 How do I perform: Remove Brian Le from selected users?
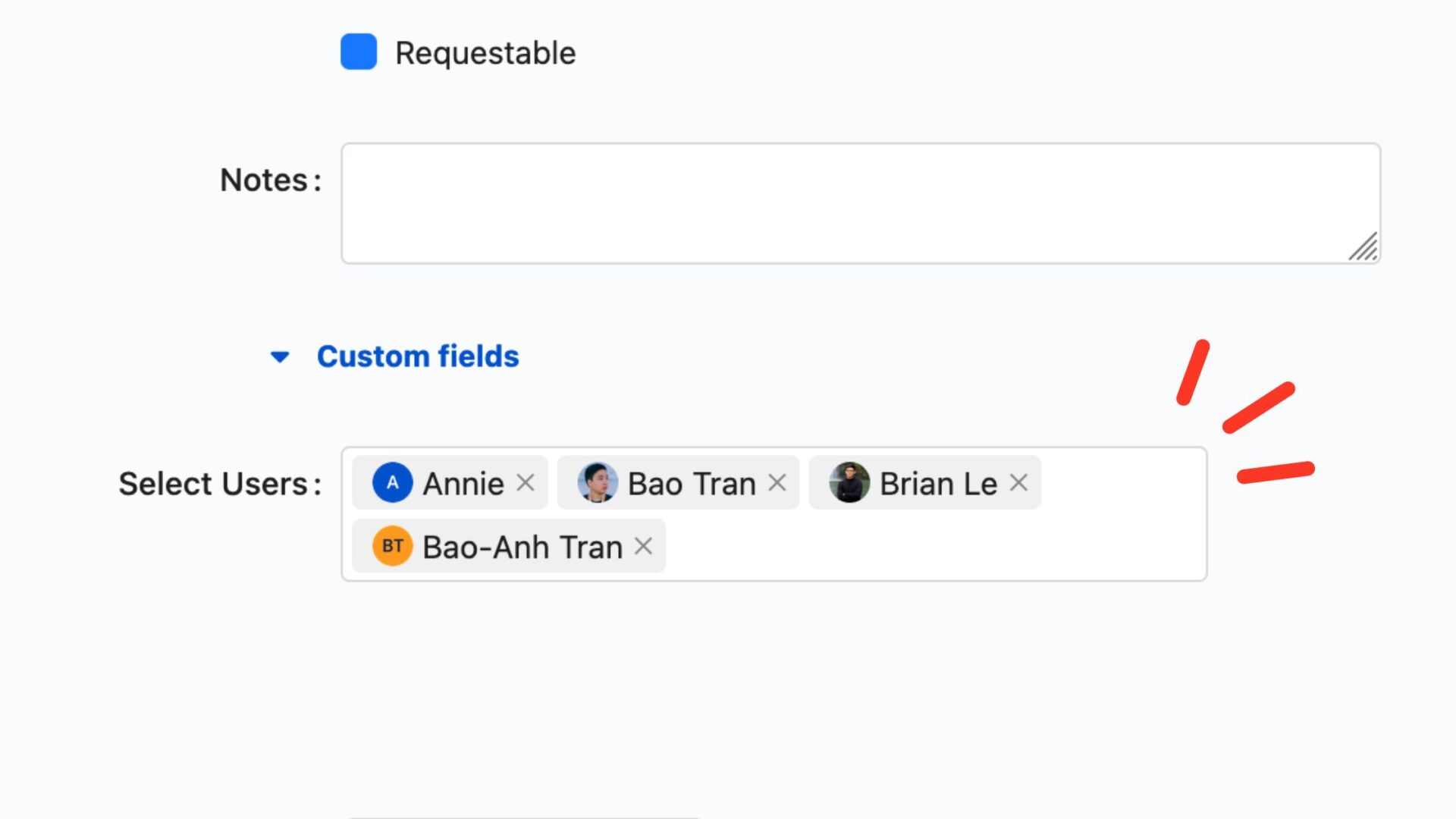click(x=1020, y=483)
